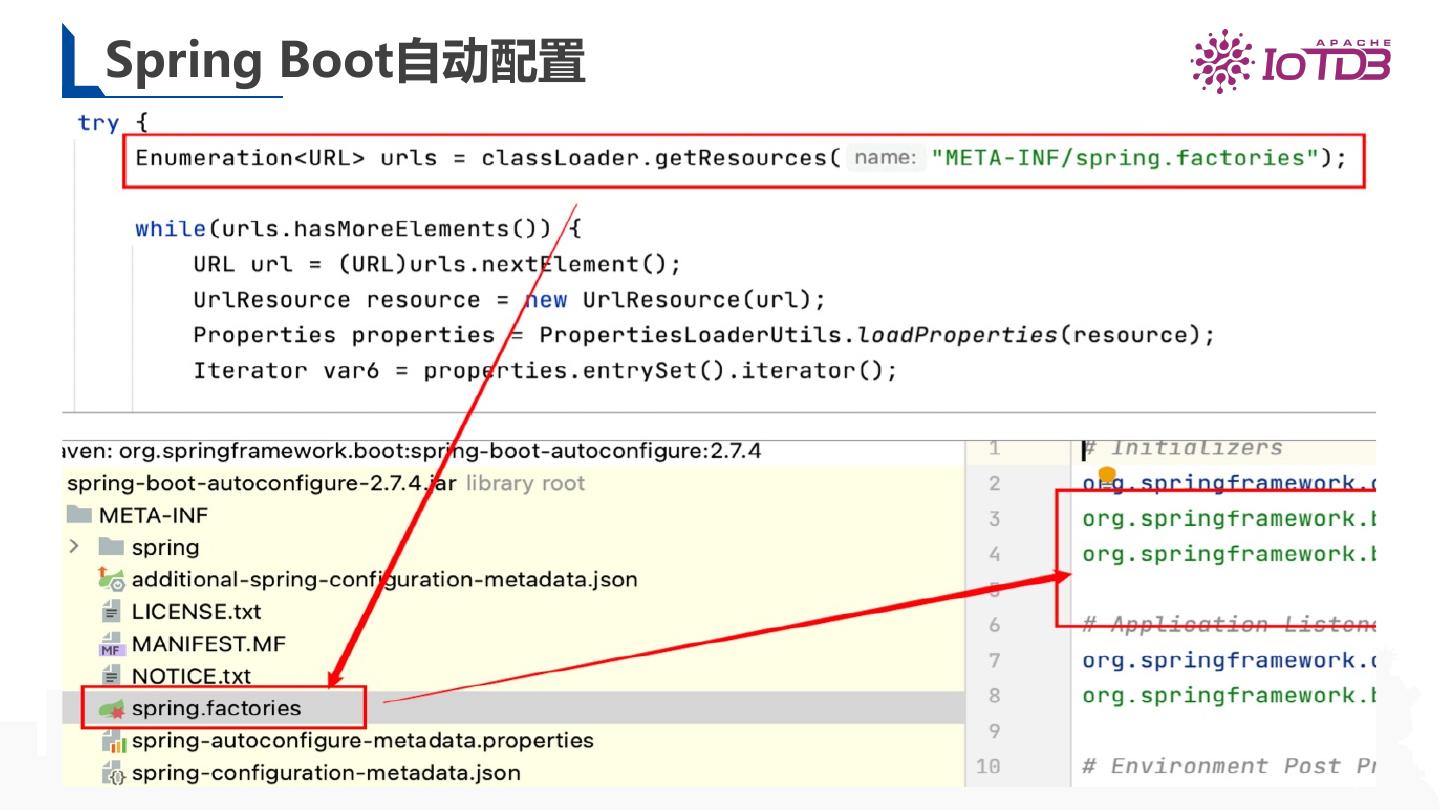
Task: Click the "URL url = (URL)urls.nextElement();" line
Action: pyautogui.click(x=437, y=264)
